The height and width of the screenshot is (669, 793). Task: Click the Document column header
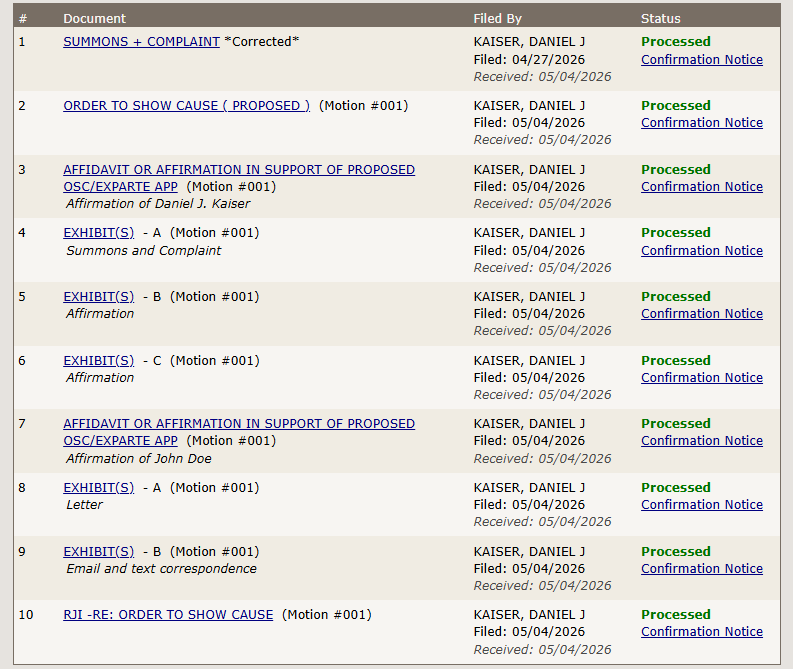(95, 19)
